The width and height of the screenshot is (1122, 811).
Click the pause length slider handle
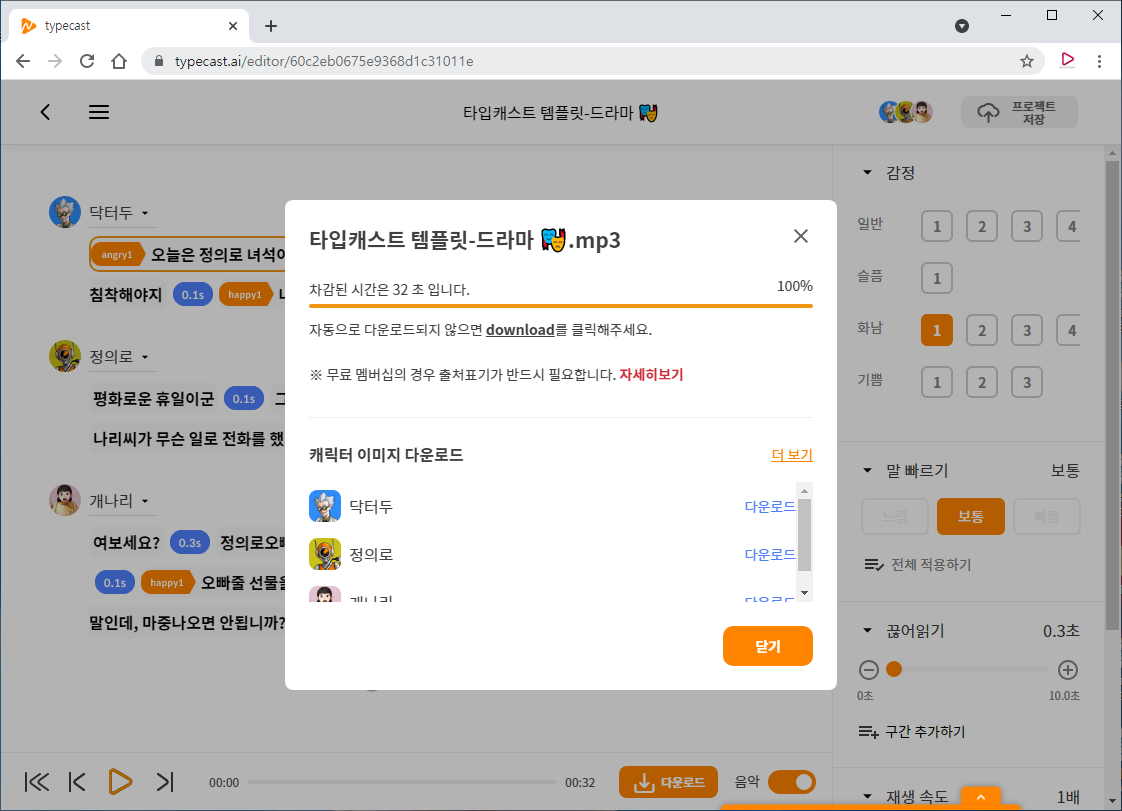tap(894, 669)
